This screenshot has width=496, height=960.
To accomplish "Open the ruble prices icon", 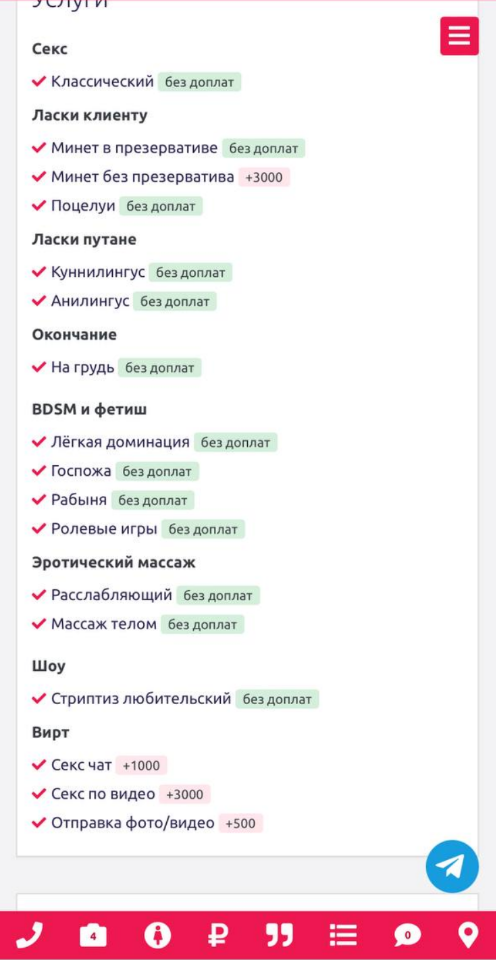I will click(218, 936).
